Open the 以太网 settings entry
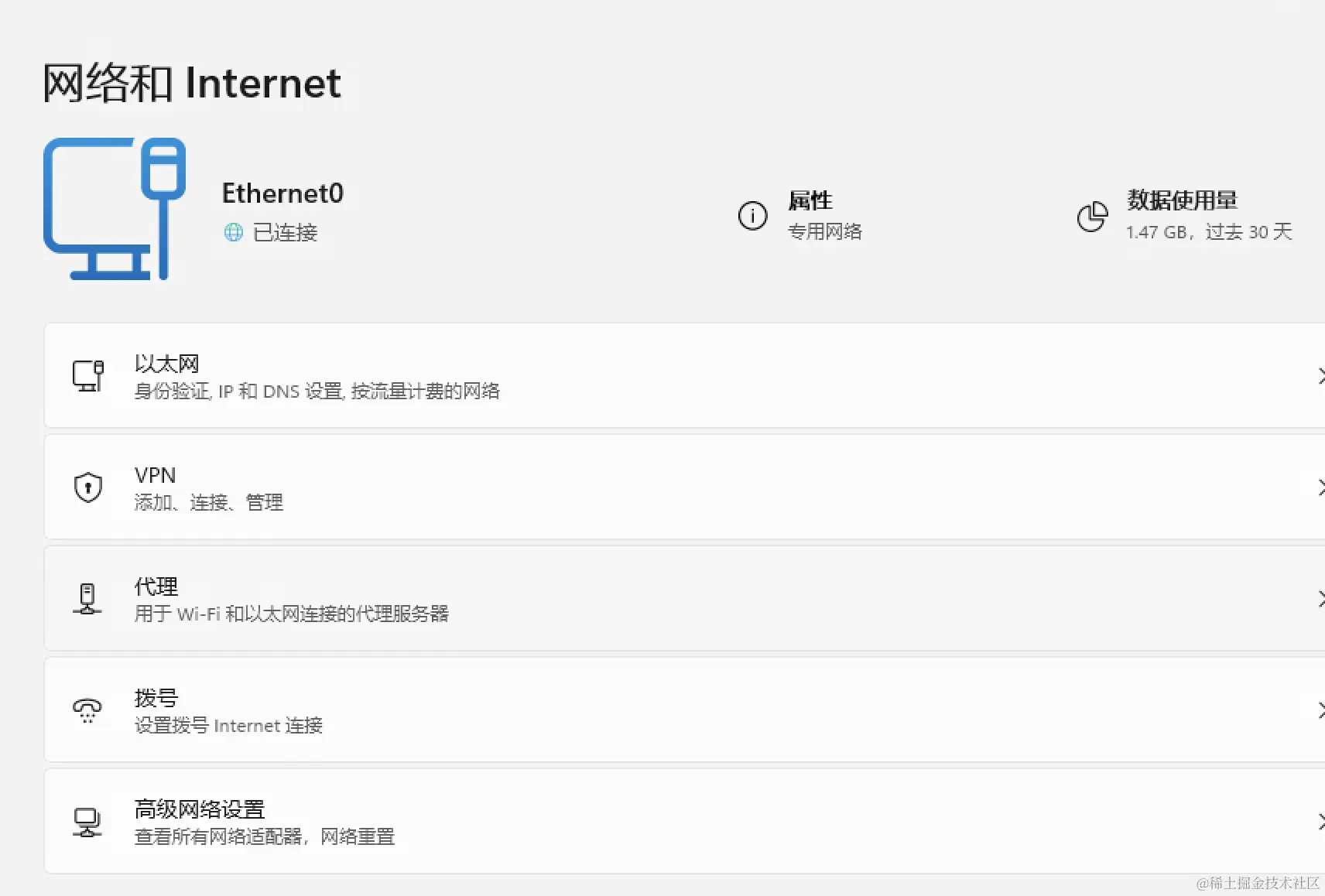This screenshot has height=896, width=1325. coord(685,376)
